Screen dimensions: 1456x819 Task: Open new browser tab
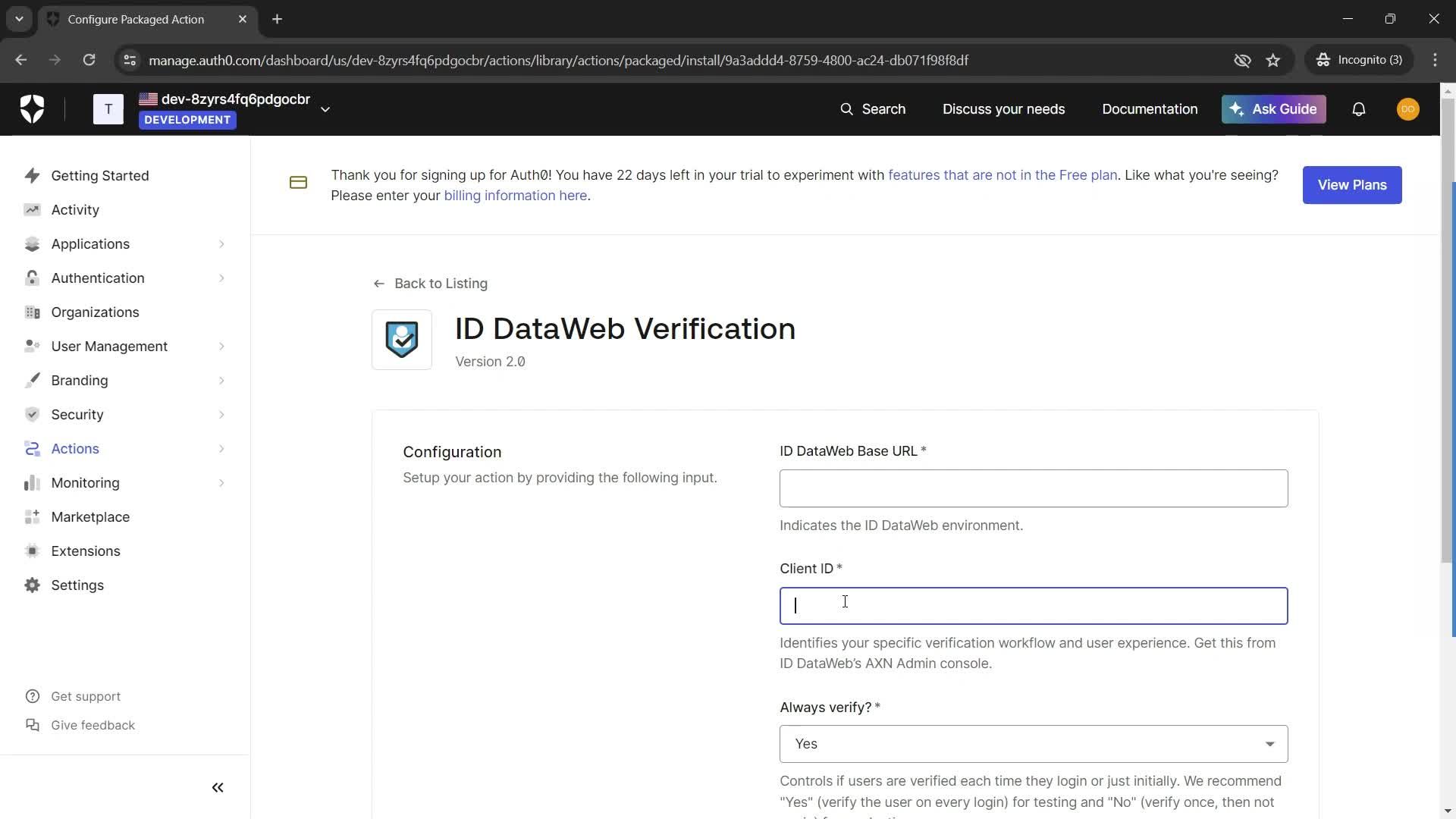pyautogui.click(x=277, y=19)
